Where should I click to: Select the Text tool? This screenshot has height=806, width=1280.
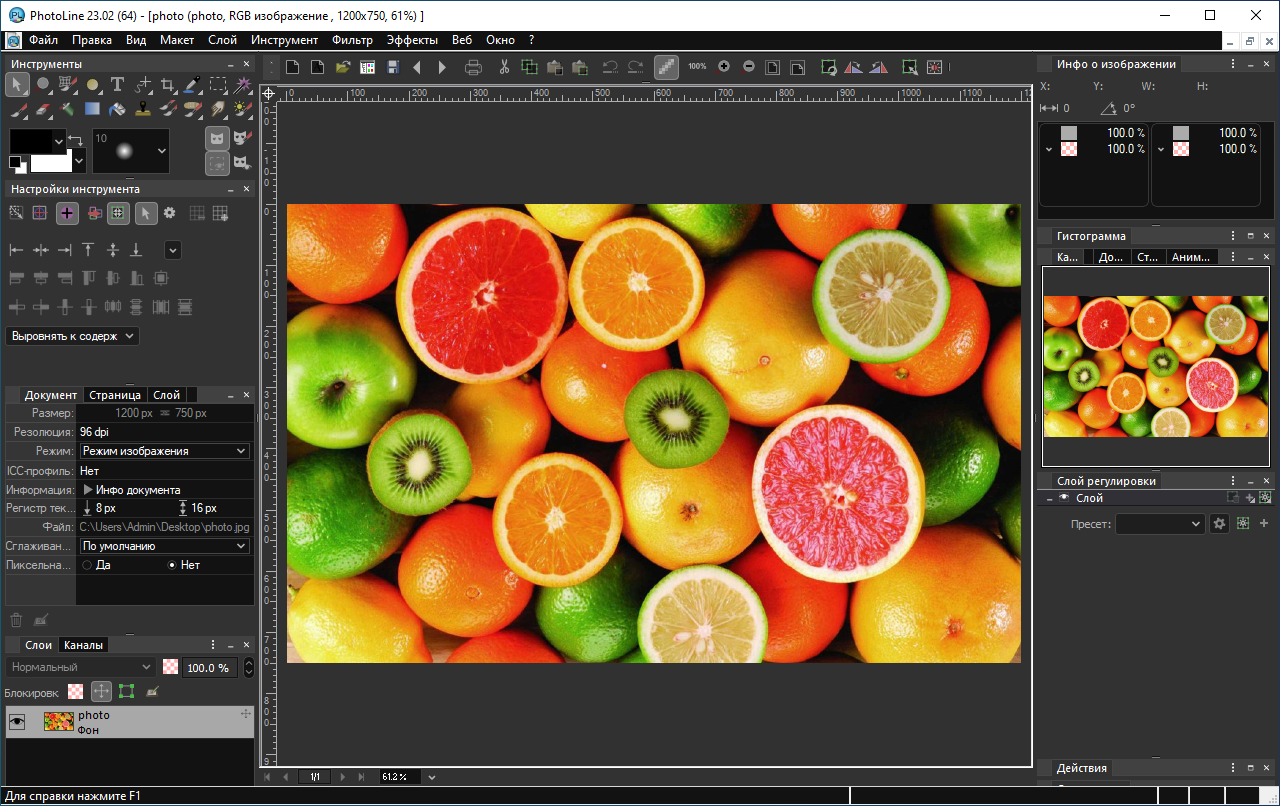(117, 85)
